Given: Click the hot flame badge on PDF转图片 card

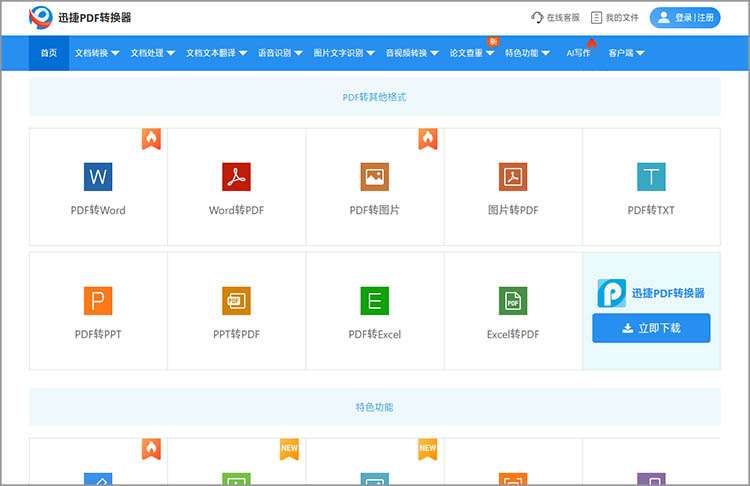Looking at the screenshot, I should point(428,139).
